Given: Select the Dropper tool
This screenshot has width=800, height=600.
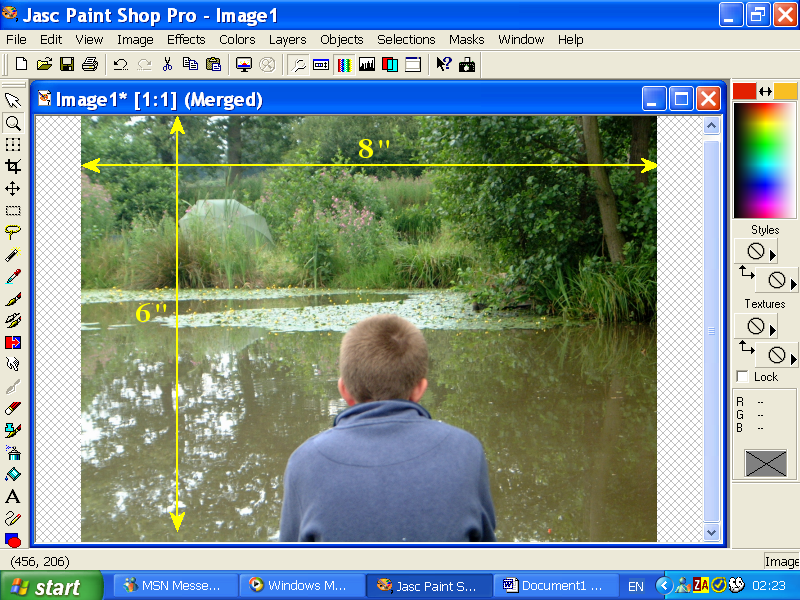Looking at the screenshot, I should [x=13, y=276].
